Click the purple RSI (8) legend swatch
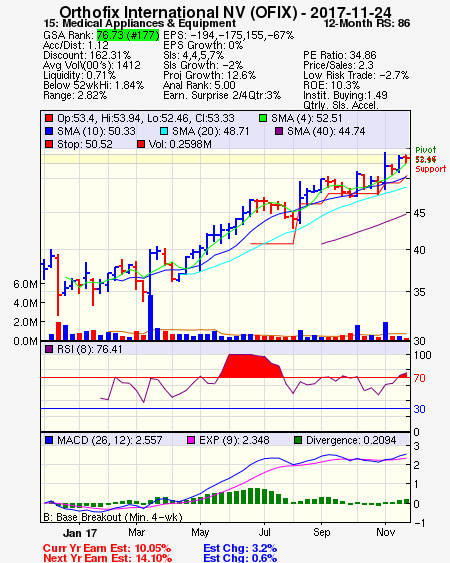 [x=49, y=349]
